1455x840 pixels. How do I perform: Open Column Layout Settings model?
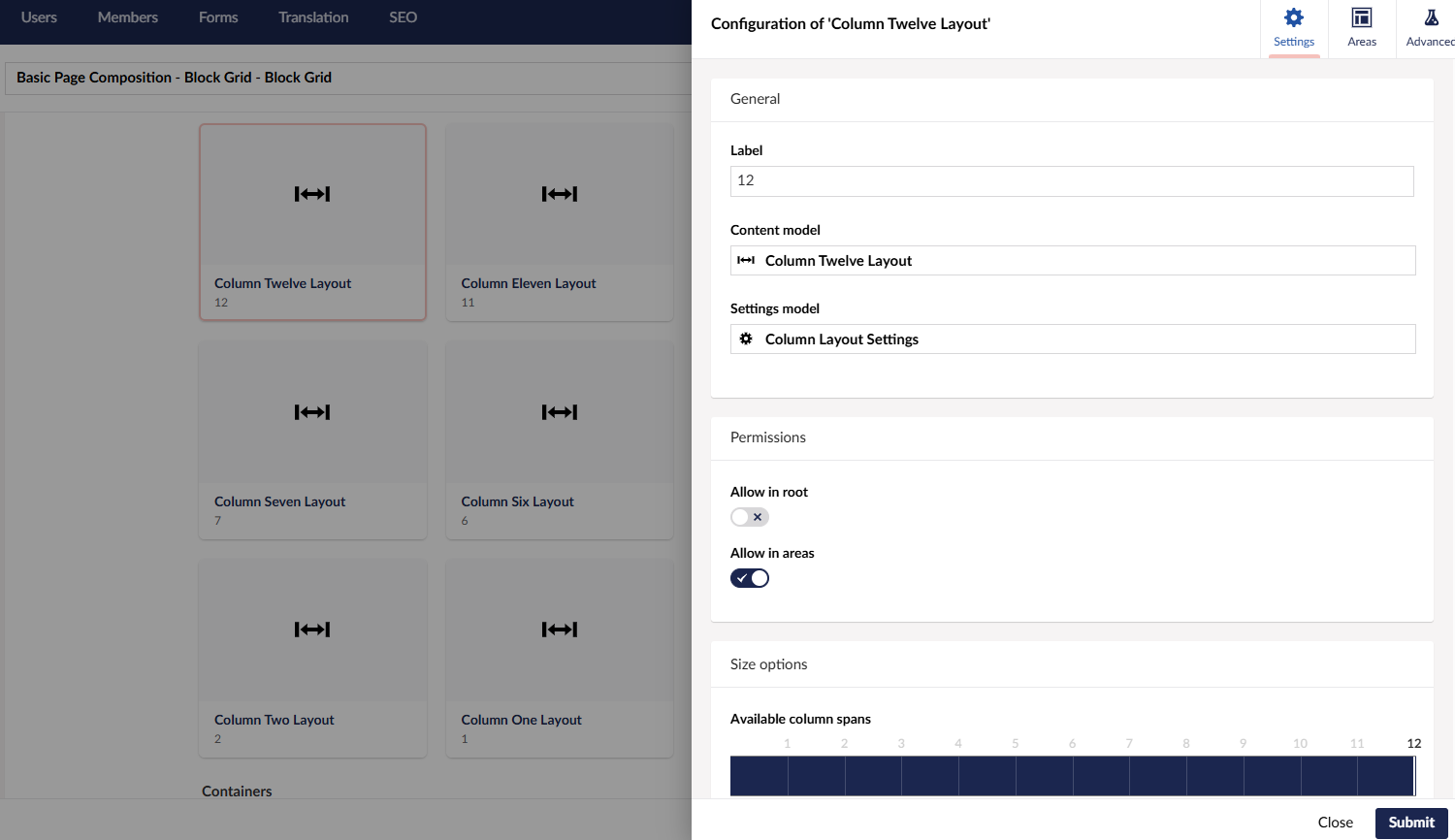pyautogui.click(x=1073, y=339)
